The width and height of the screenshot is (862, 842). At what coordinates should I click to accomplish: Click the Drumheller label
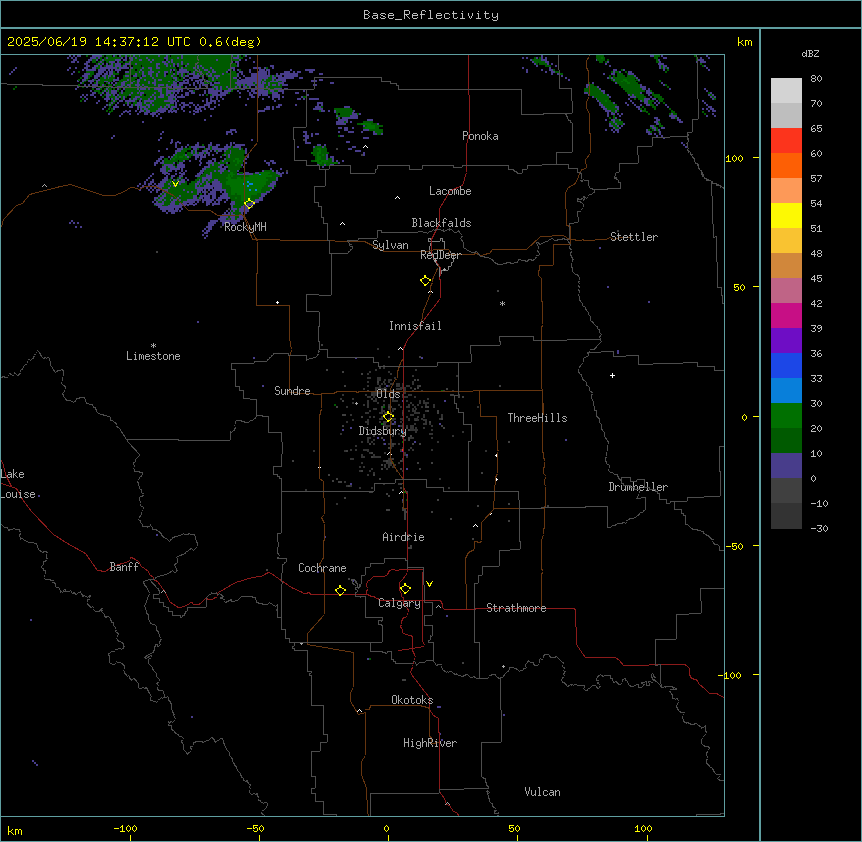tap(638, 487)
